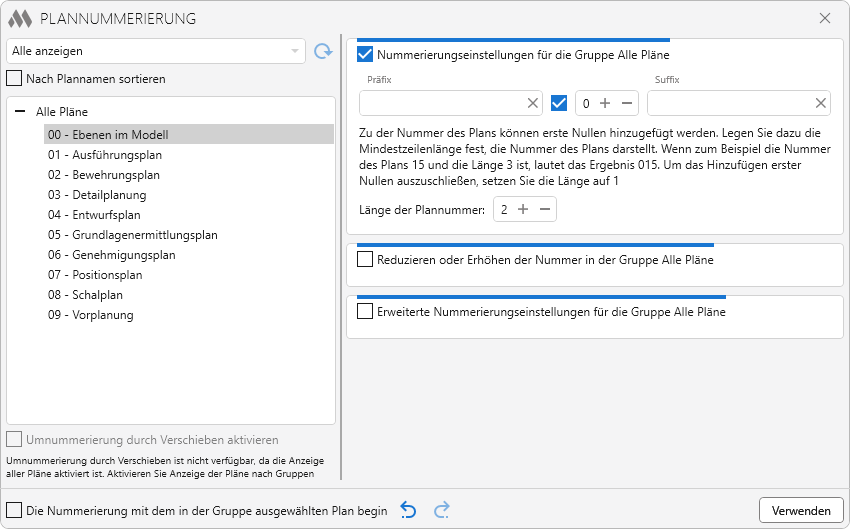This screenshot has height=529, width=850.
Task: Click the Verwenden button
Action: point(800,510)
